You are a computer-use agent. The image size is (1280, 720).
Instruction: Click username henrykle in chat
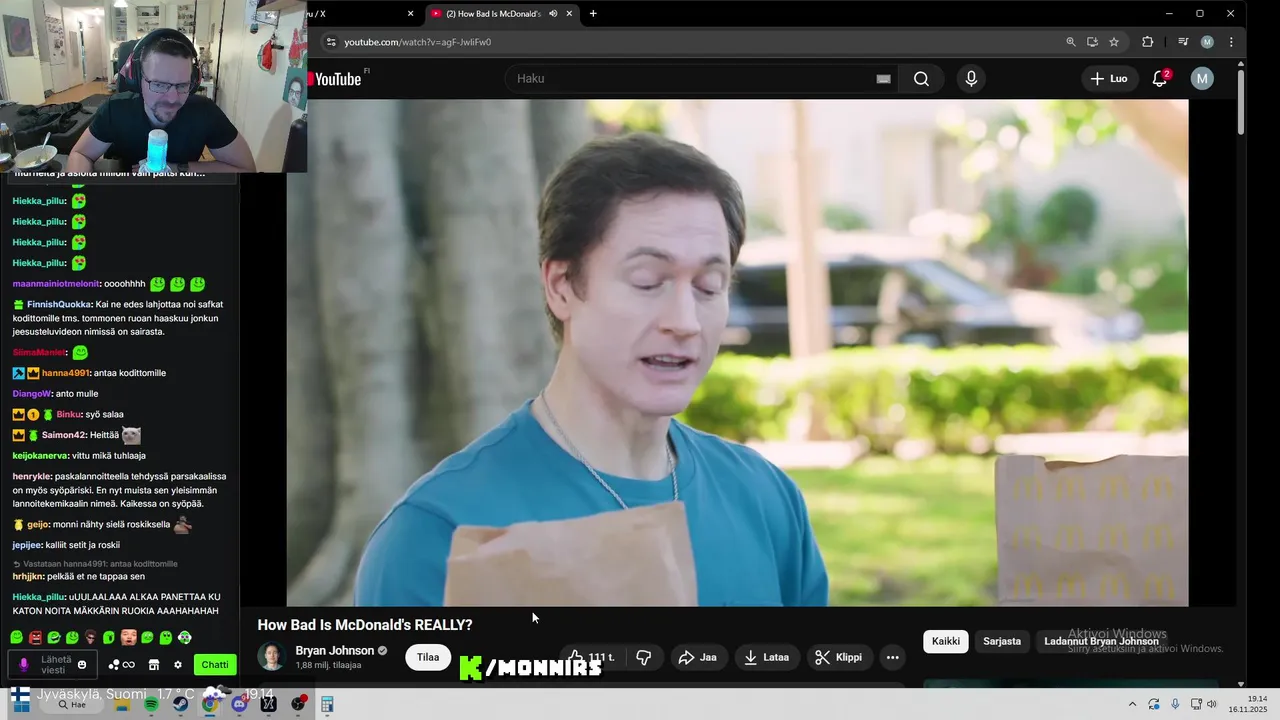pyautogui.click(x=33, y=477)
